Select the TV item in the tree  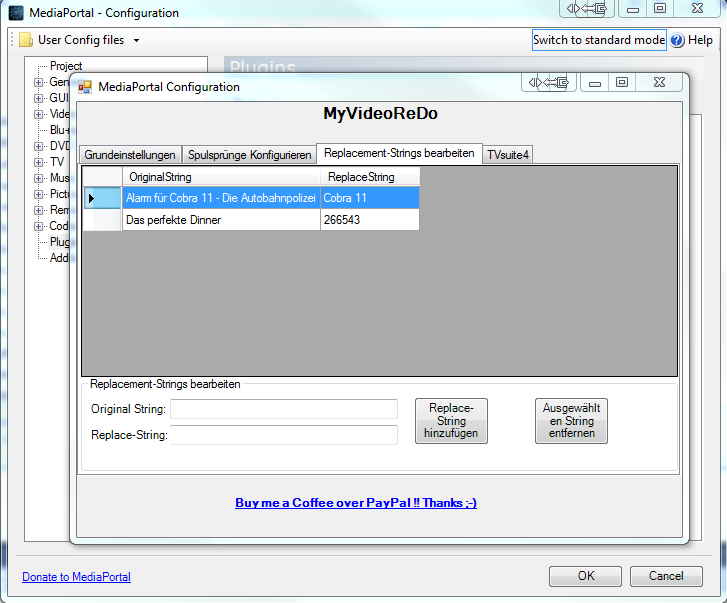coord(57,162)
